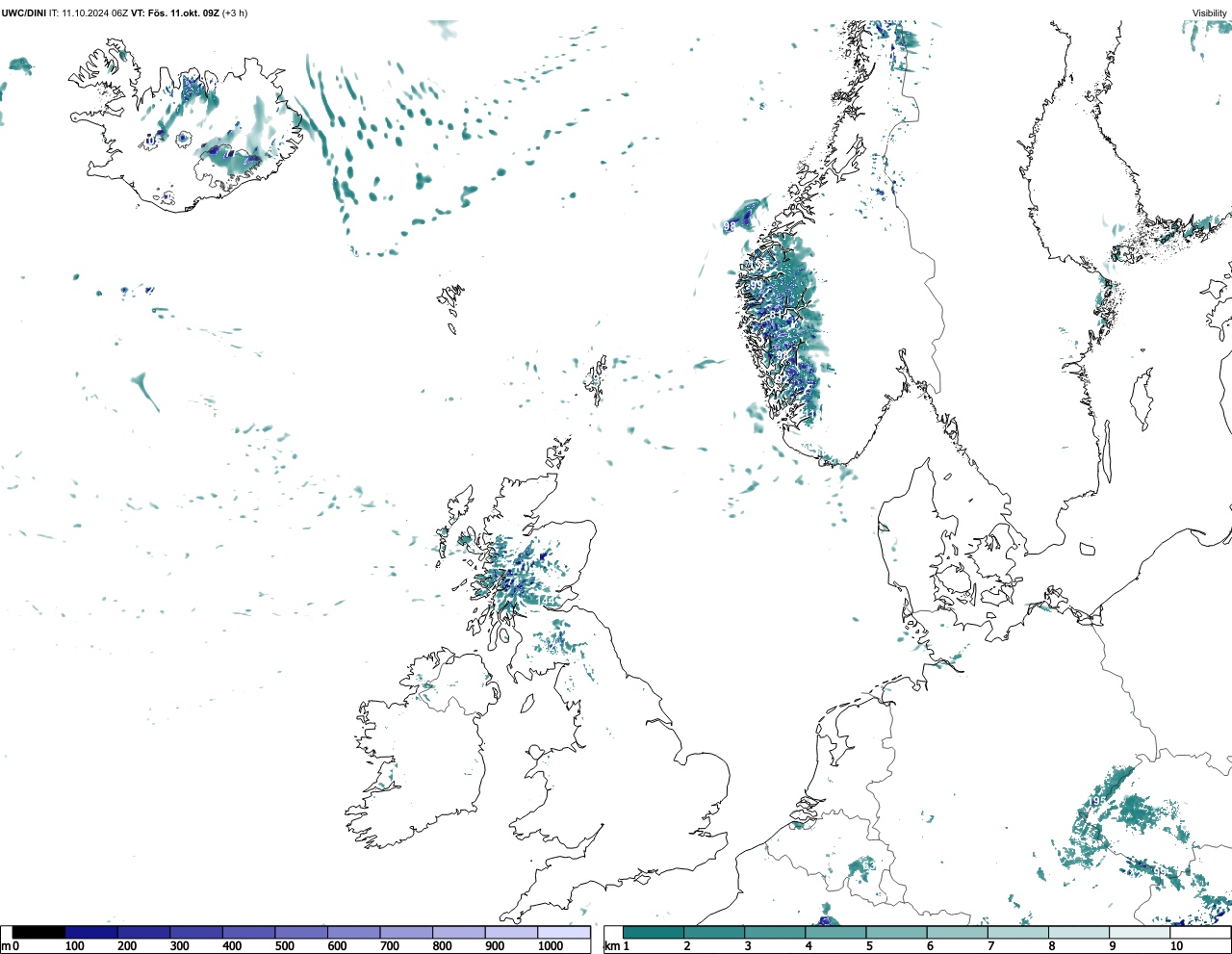Viewport: 1232px width, 954px height.
Task: Click the '(+3 h)' forecast offset text
Action: click(235, 13)
